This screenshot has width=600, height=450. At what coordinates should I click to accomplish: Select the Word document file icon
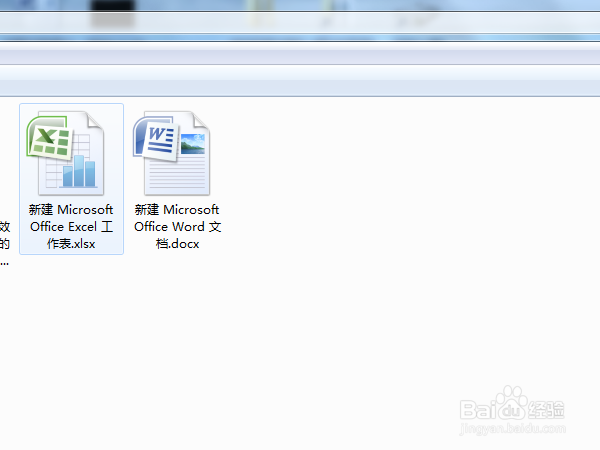[171, 153]
